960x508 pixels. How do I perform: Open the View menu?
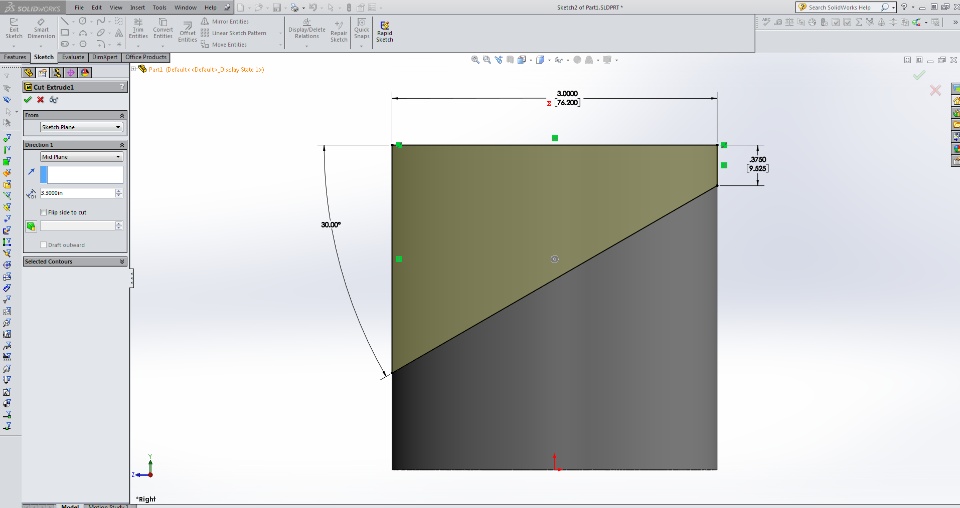click(116, 7)
